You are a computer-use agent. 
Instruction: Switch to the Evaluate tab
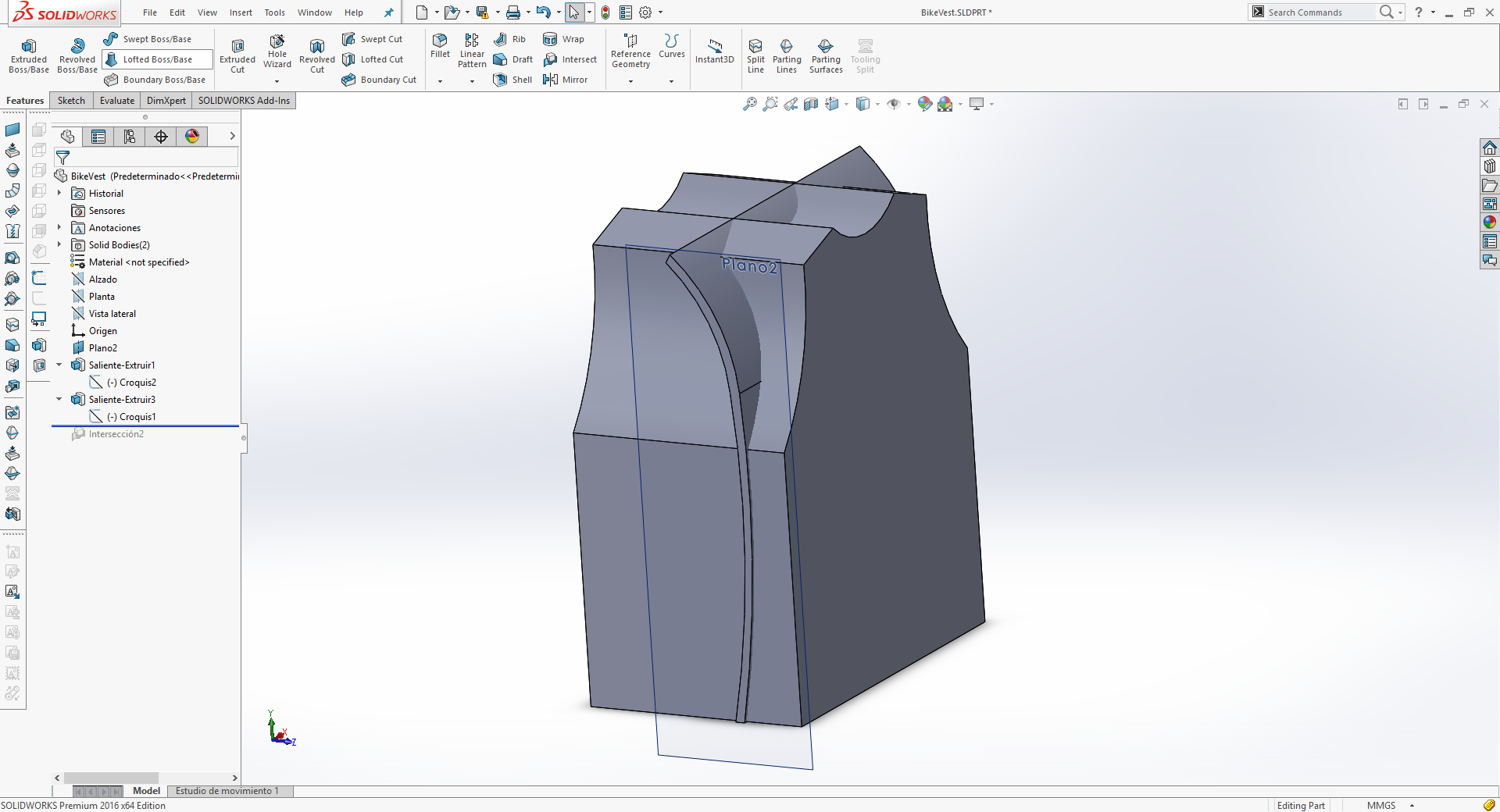click(117, 101)
